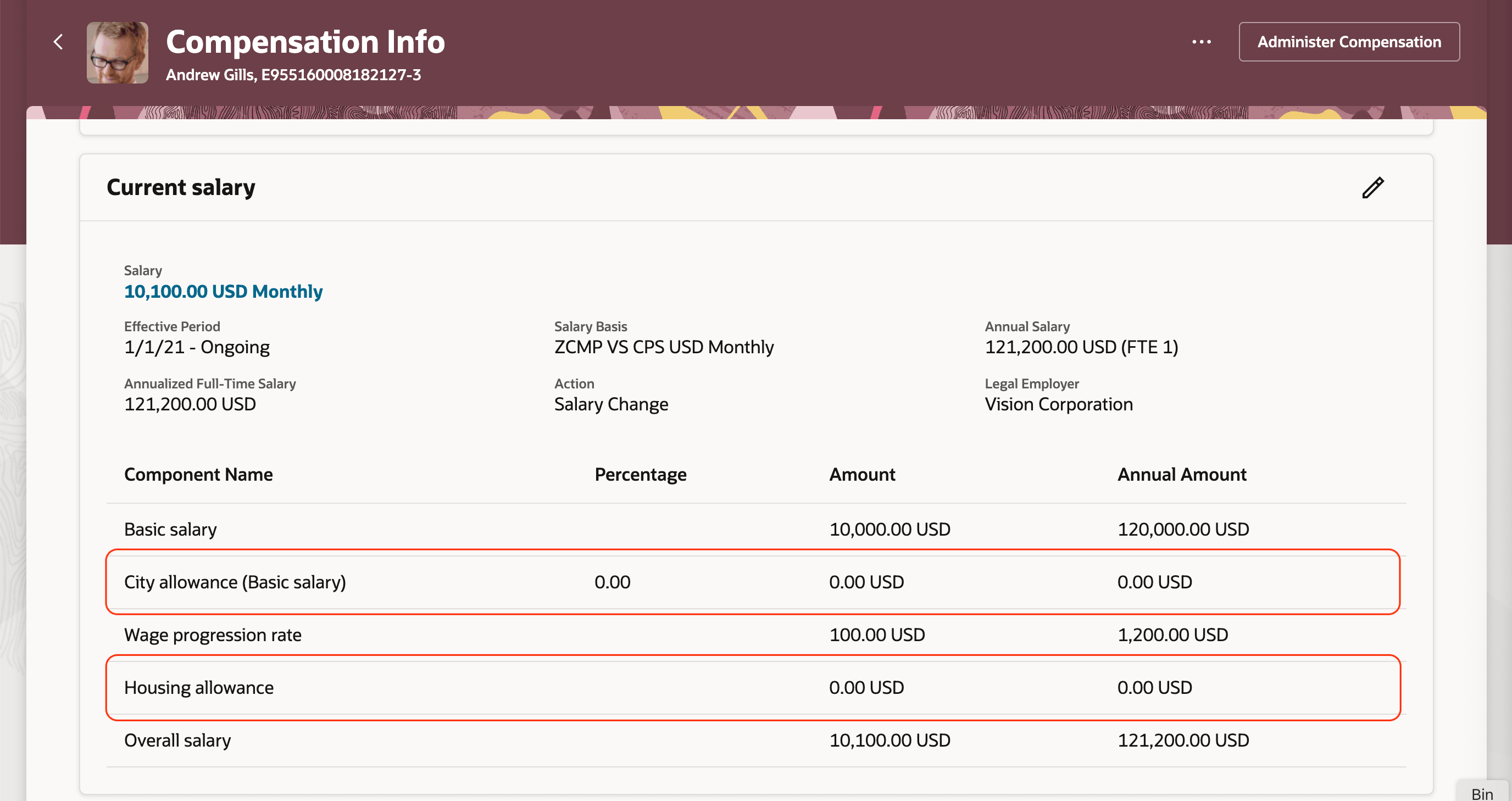Select the Housing allowance row
1512x801 pixels.
198,688
